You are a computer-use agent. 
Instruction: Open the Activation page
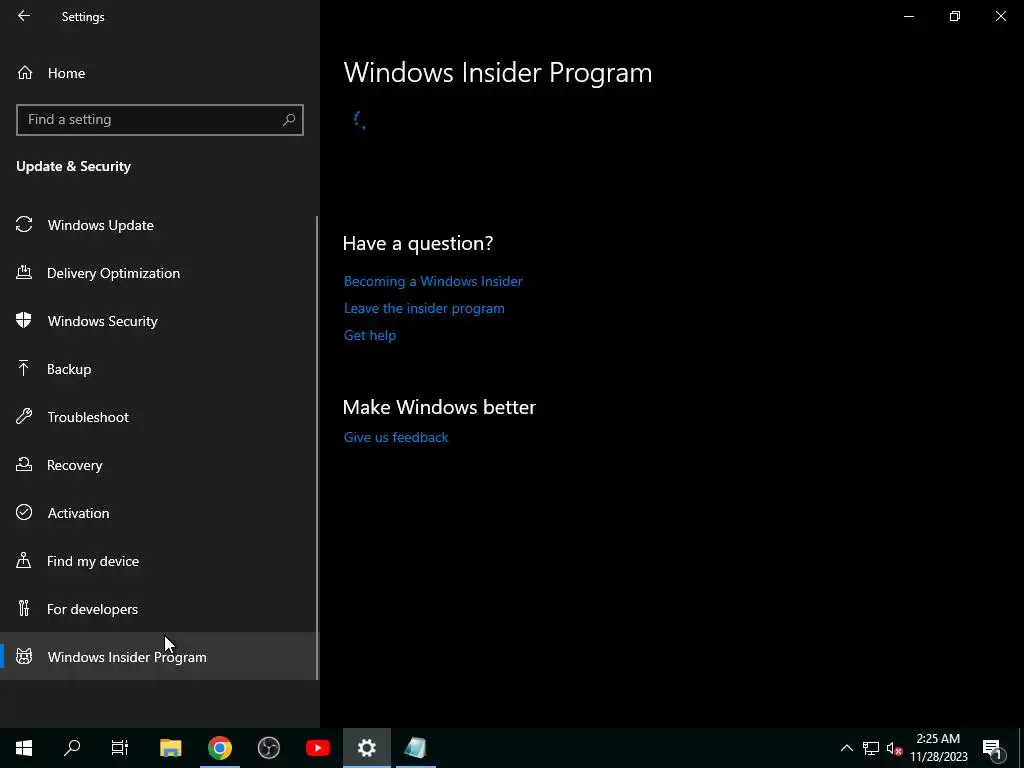[x=158, y=513]
